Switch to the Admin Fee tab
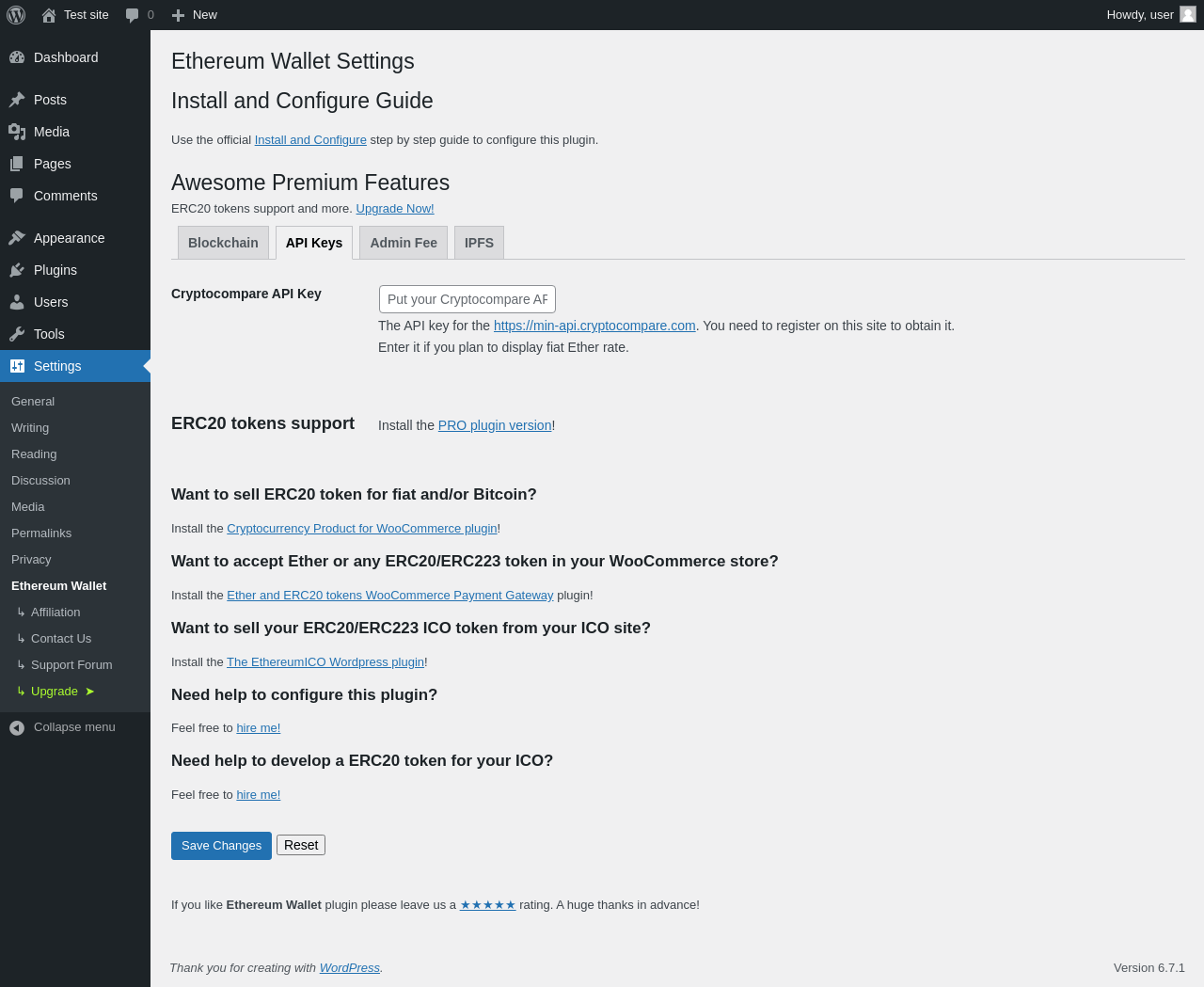This screenshot has height=987, width=1204. 404,243
